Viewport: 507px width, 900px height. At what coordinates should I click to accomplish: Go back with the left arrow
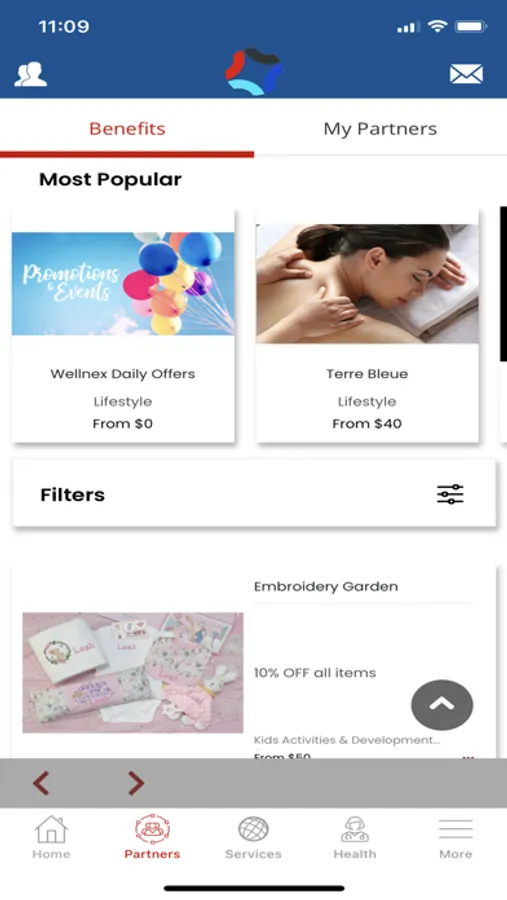[x=41, y=783]
